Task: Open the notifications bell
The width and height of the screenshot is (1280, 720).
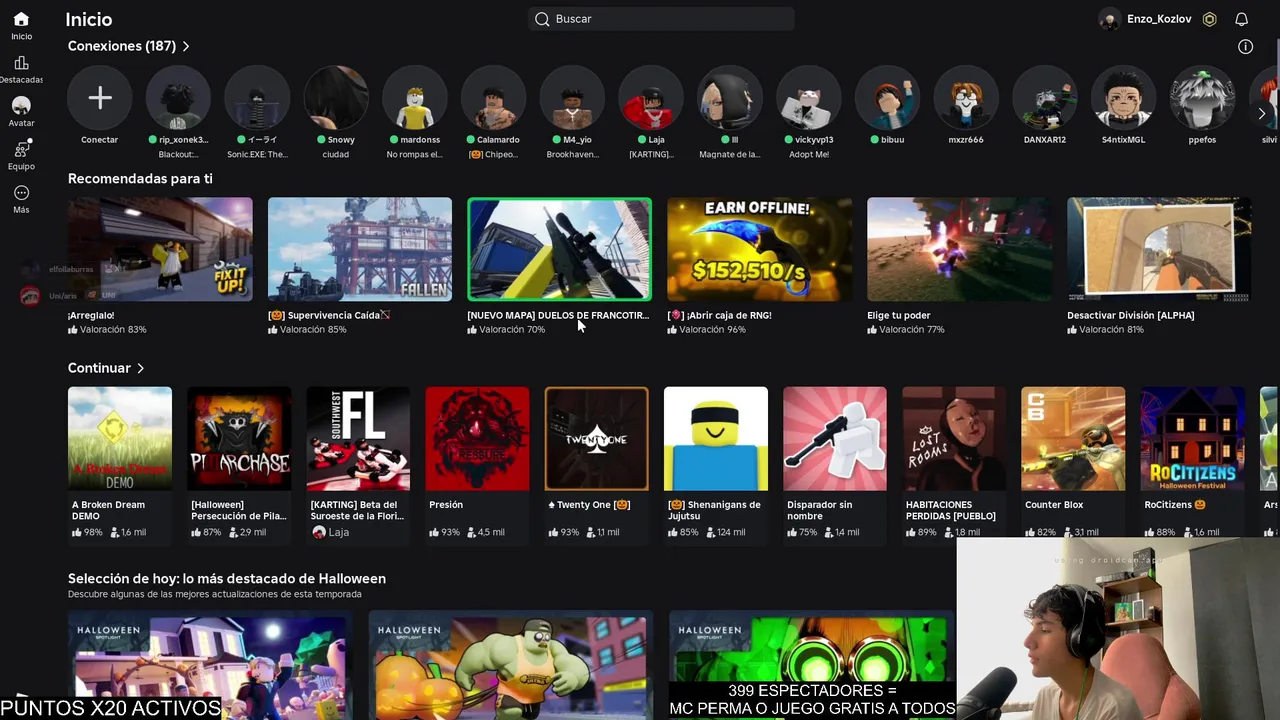Action: coord(1241,19)
